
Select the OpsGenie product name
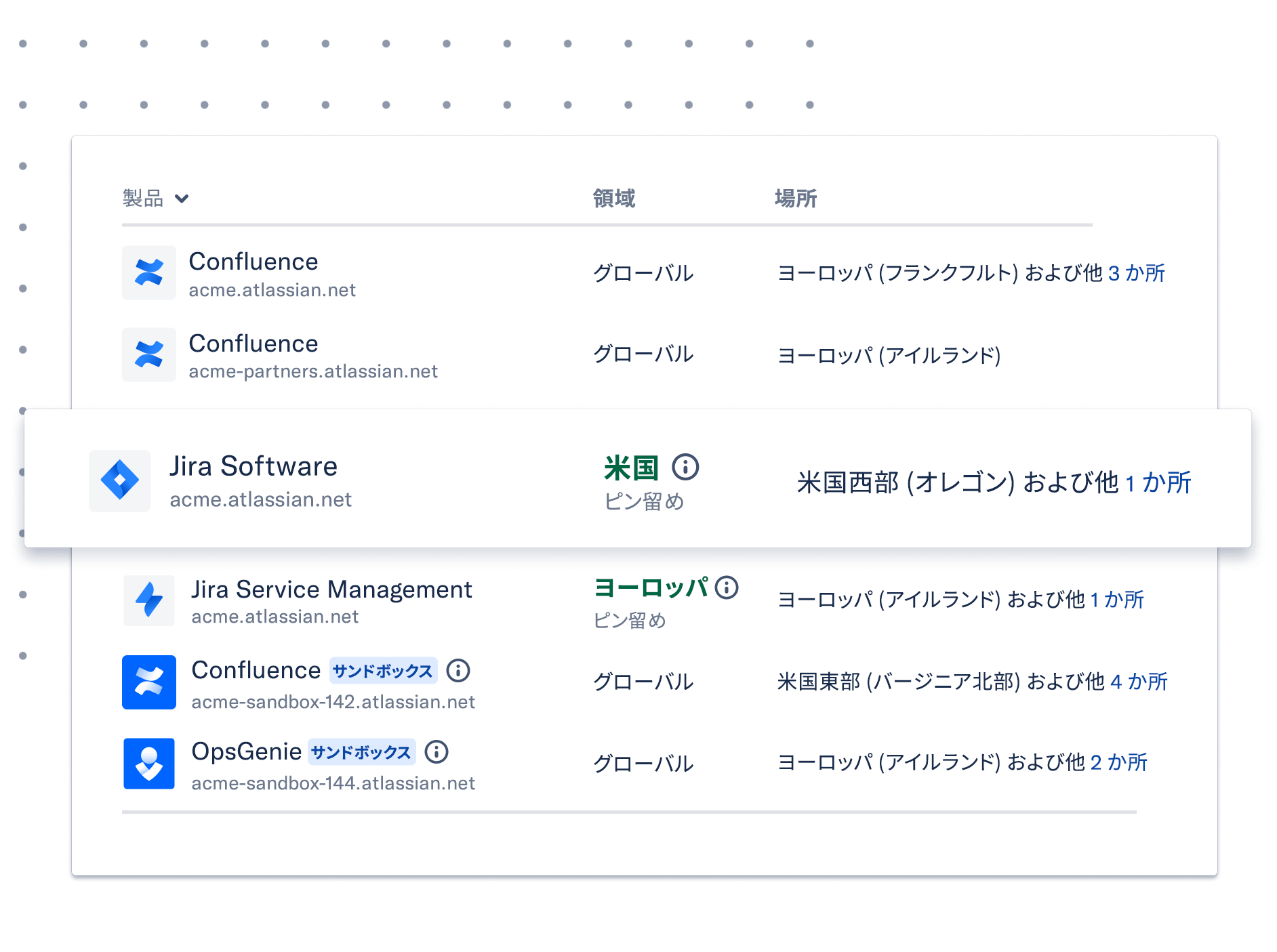247,751
